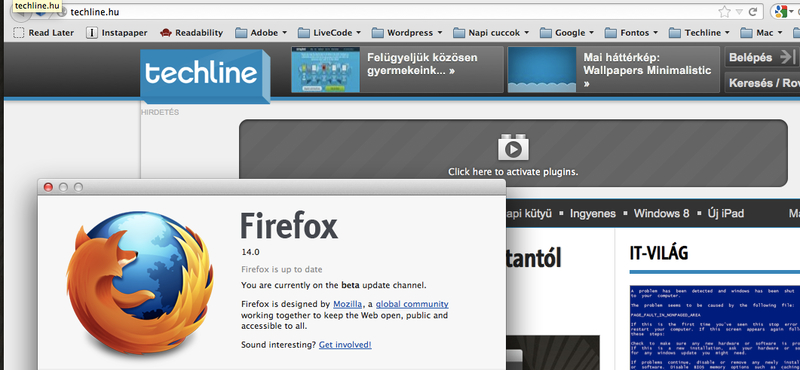Screen dimensions: 800x370
Task: Reload the page with the refresh icon
Action: pyautogui.click(x=753, y=12)
